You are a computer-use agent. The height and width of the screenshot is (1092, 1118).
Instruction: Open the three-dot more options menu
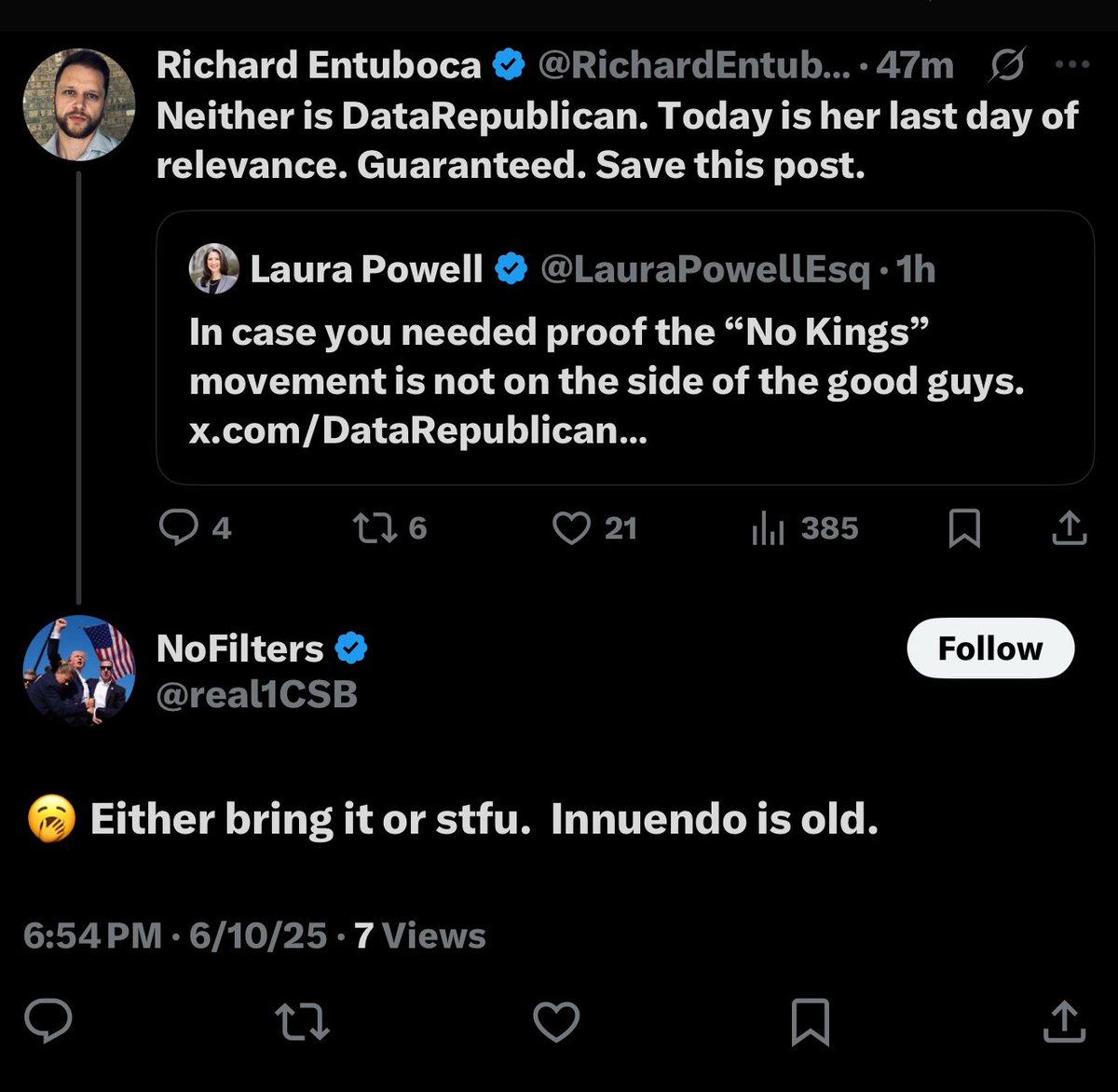(1071, 65)
